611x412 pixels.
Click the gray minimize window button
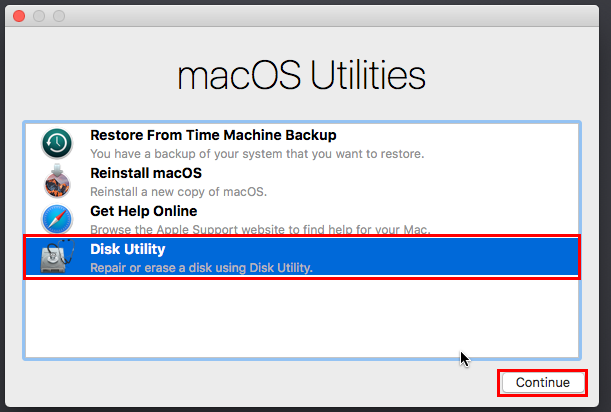pyautogui.click(x=40, y=18)
